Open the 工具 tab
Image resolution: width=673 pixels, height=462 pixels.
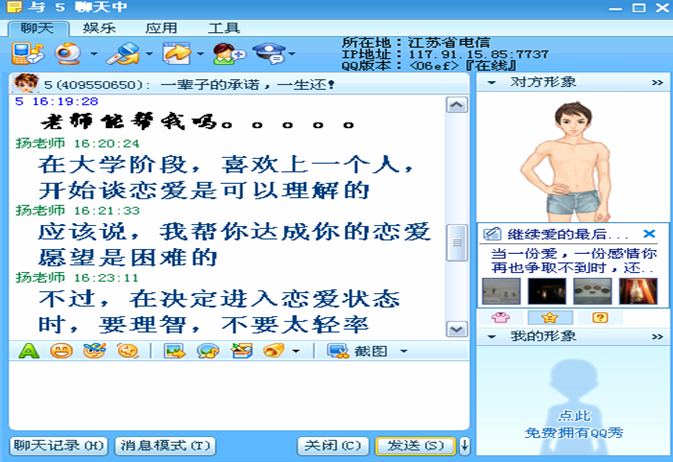pyautogui.click(x=224, y=28)
